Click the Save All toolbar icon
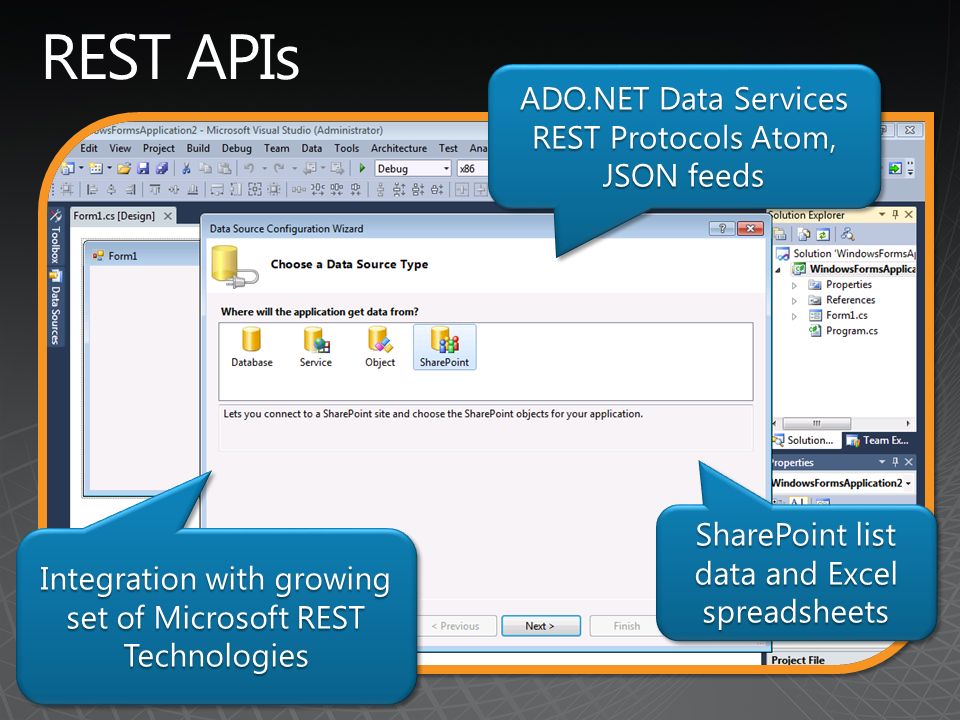Viewport: 960px width, 720px height. click(162, 168)
